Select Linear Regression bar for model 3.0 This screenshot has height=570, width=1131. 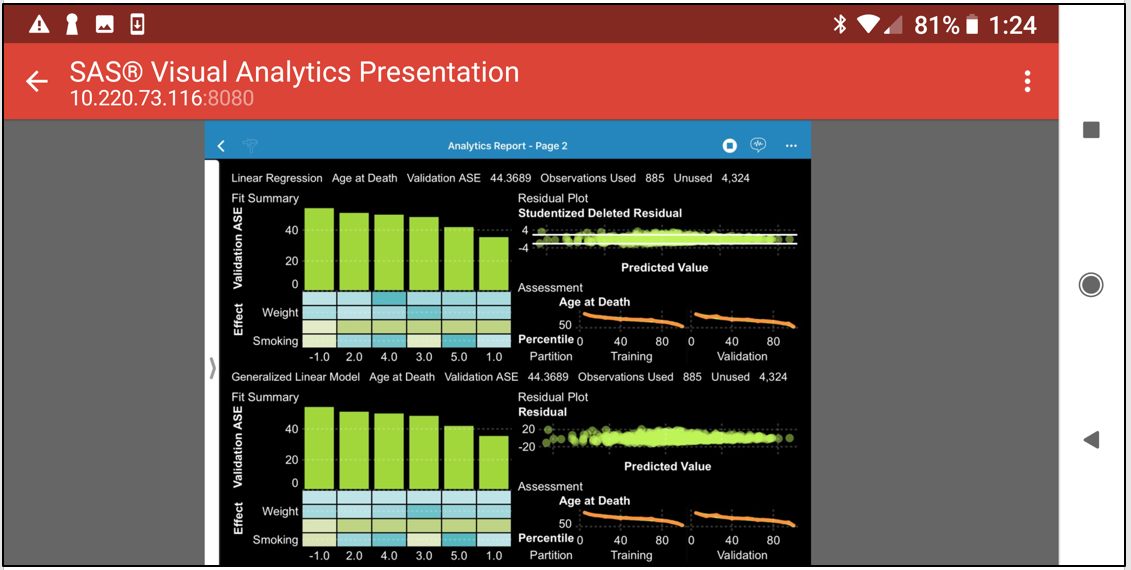tap(424, 253)
